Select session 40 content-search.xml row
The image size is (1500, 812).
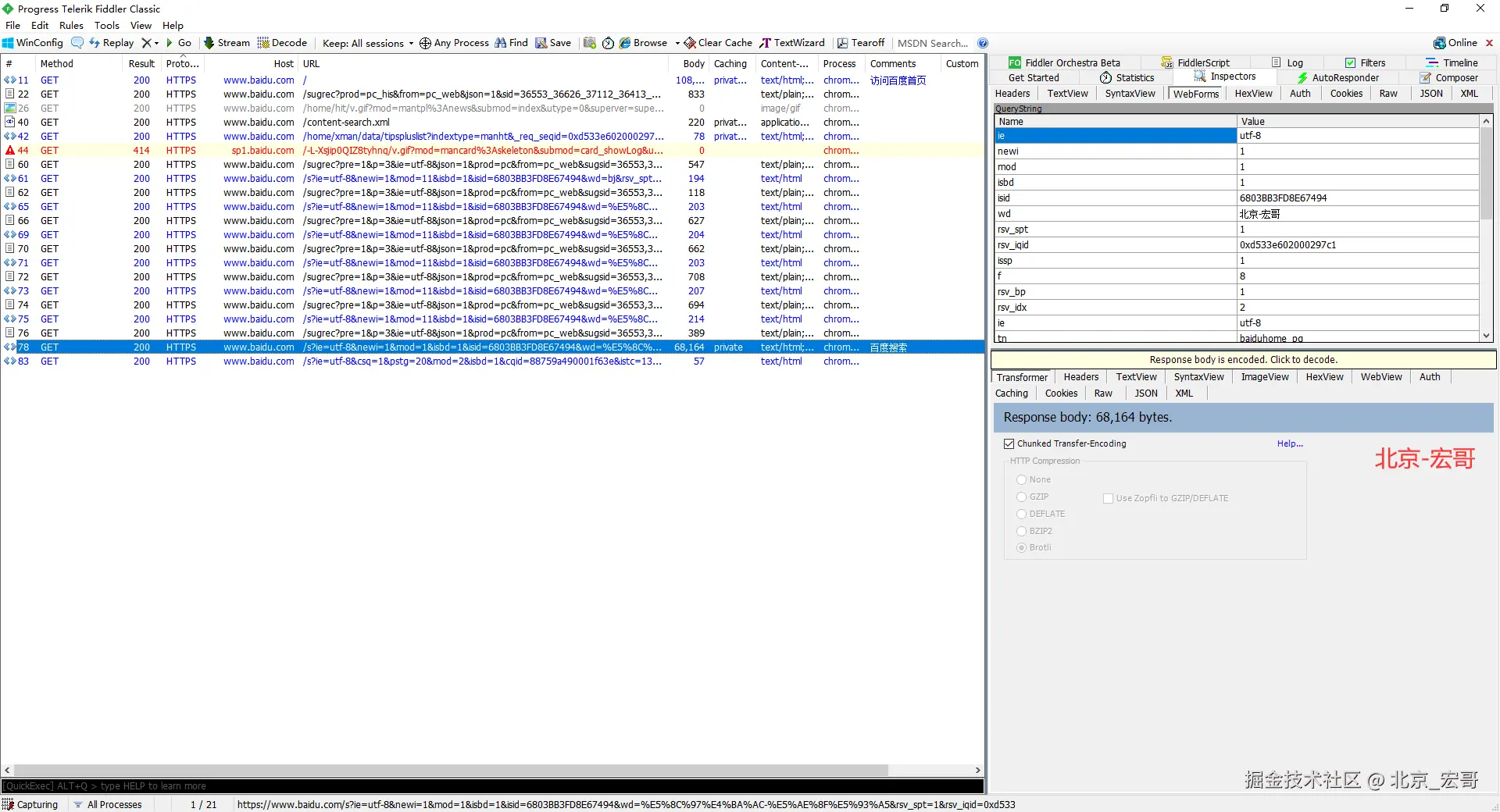(492, 122)
